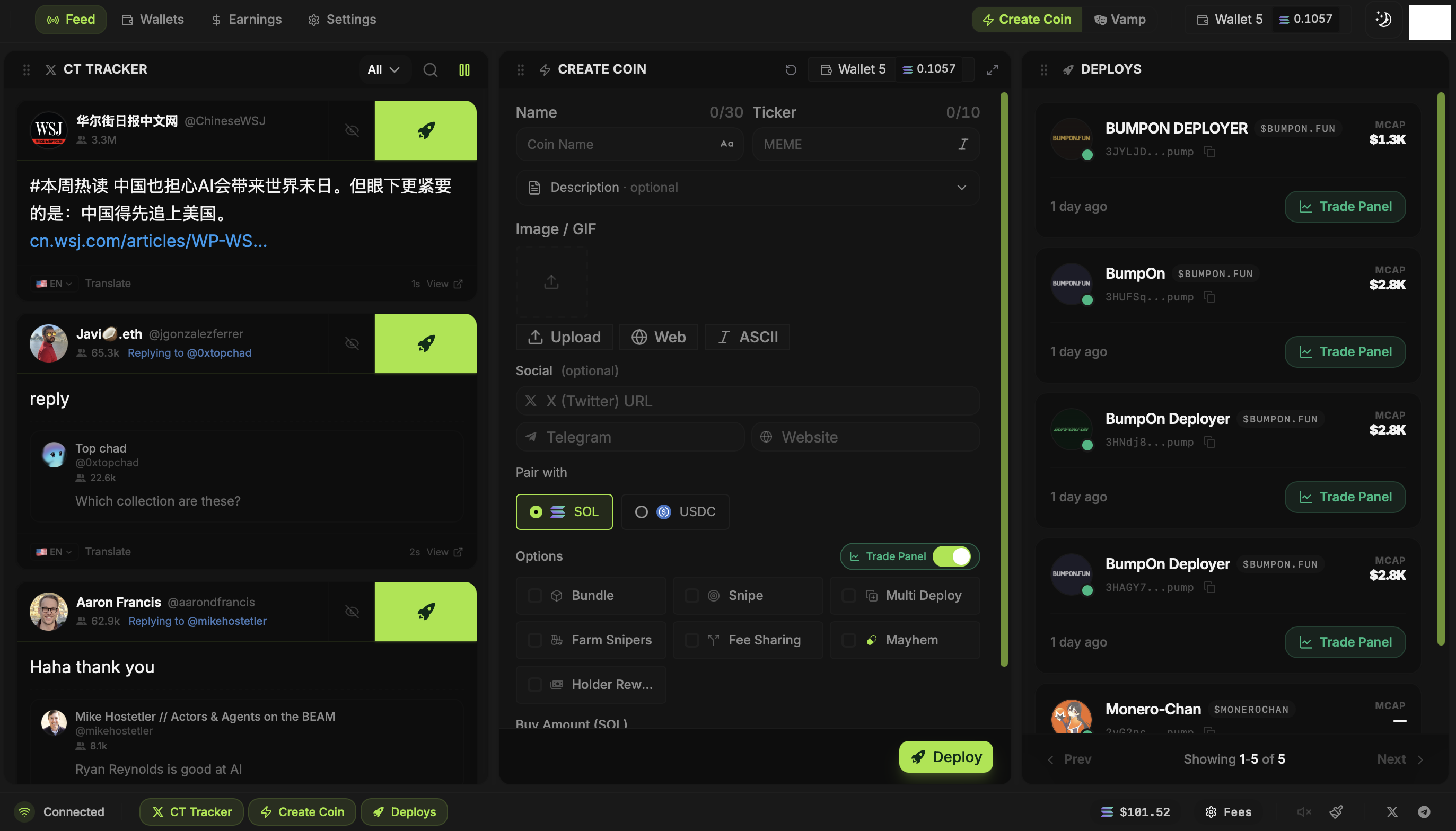Hide the Aaron Francis tweet
The height and width of the screenshot is (831, 1456).
[x=352, y=611]
